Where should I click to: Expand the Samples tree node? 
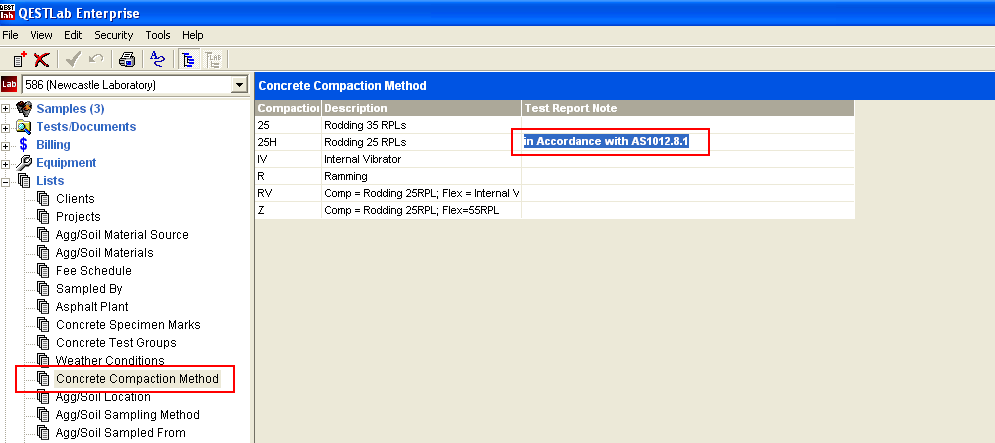[x=7, y=109]
